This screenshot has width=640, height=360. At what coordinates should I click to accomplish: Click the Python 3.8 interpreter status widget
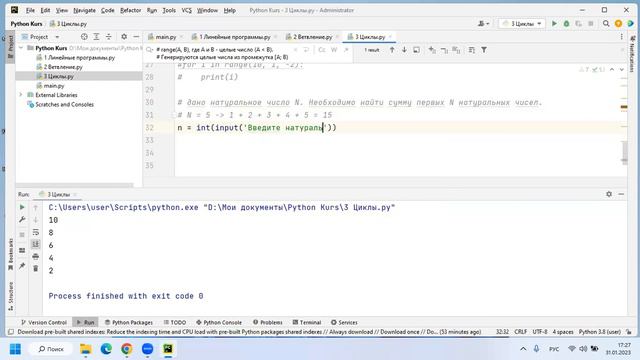(x=600, y=332)
